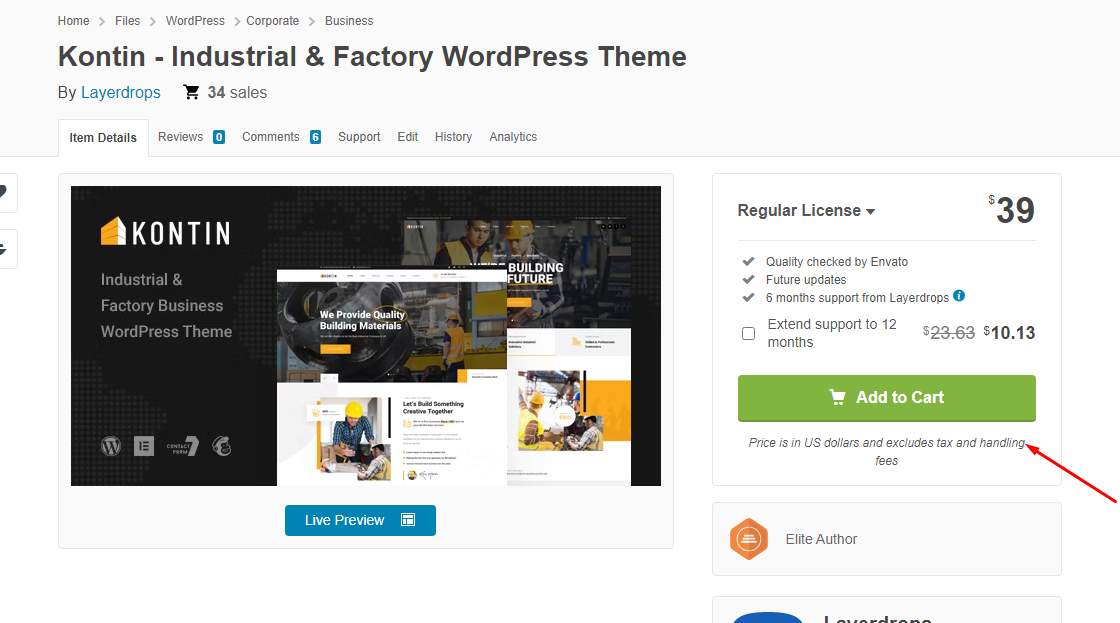Click the $39 price text

click(x=1011, y=210)
